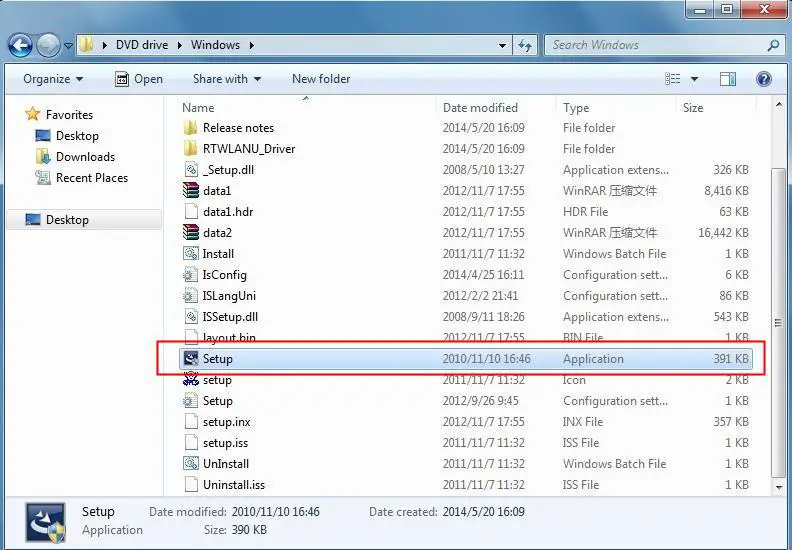The width and height of the screenshot is (792, 550).
Task: Click the search magnifier icon
Action: [x=773, y=45]
